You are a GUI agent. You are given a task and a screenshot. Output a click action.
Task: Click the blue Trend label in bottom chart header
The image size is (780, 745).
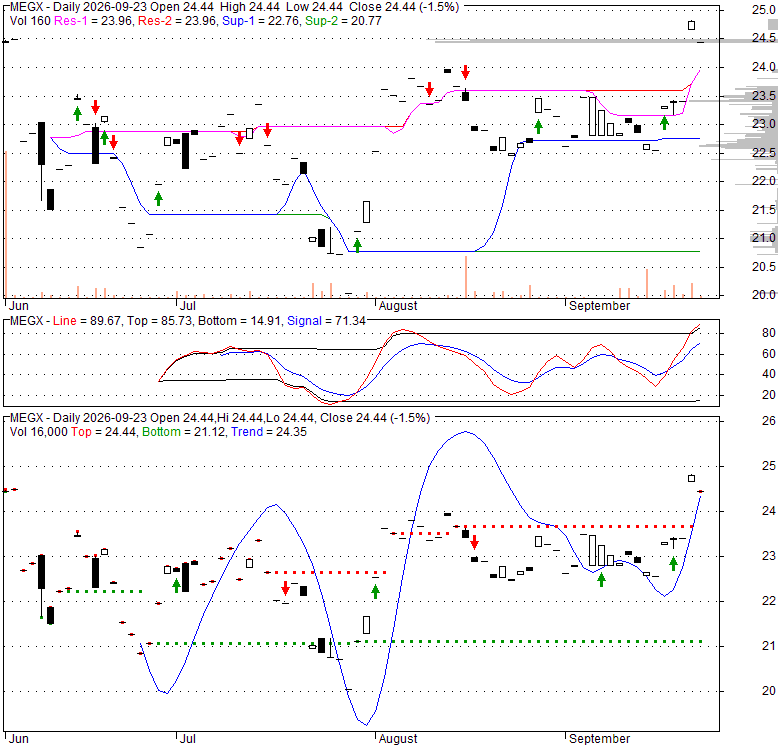coord(245,432)
